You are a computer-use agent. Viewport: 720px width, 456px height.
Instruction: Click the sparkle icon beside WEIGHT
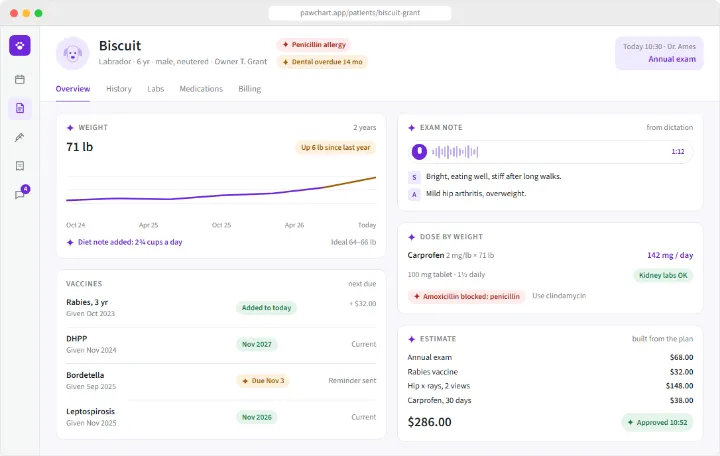tap(70, 128)
